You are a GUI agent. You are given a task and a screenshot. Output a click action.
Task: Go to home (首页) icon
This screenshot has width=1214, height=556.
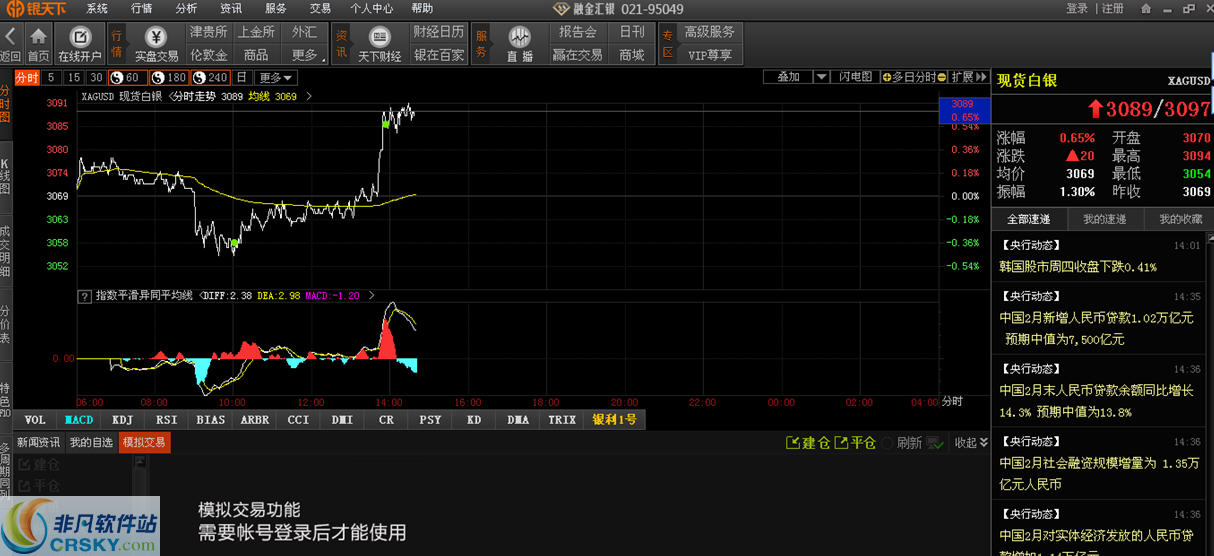(x=38, y=37)
